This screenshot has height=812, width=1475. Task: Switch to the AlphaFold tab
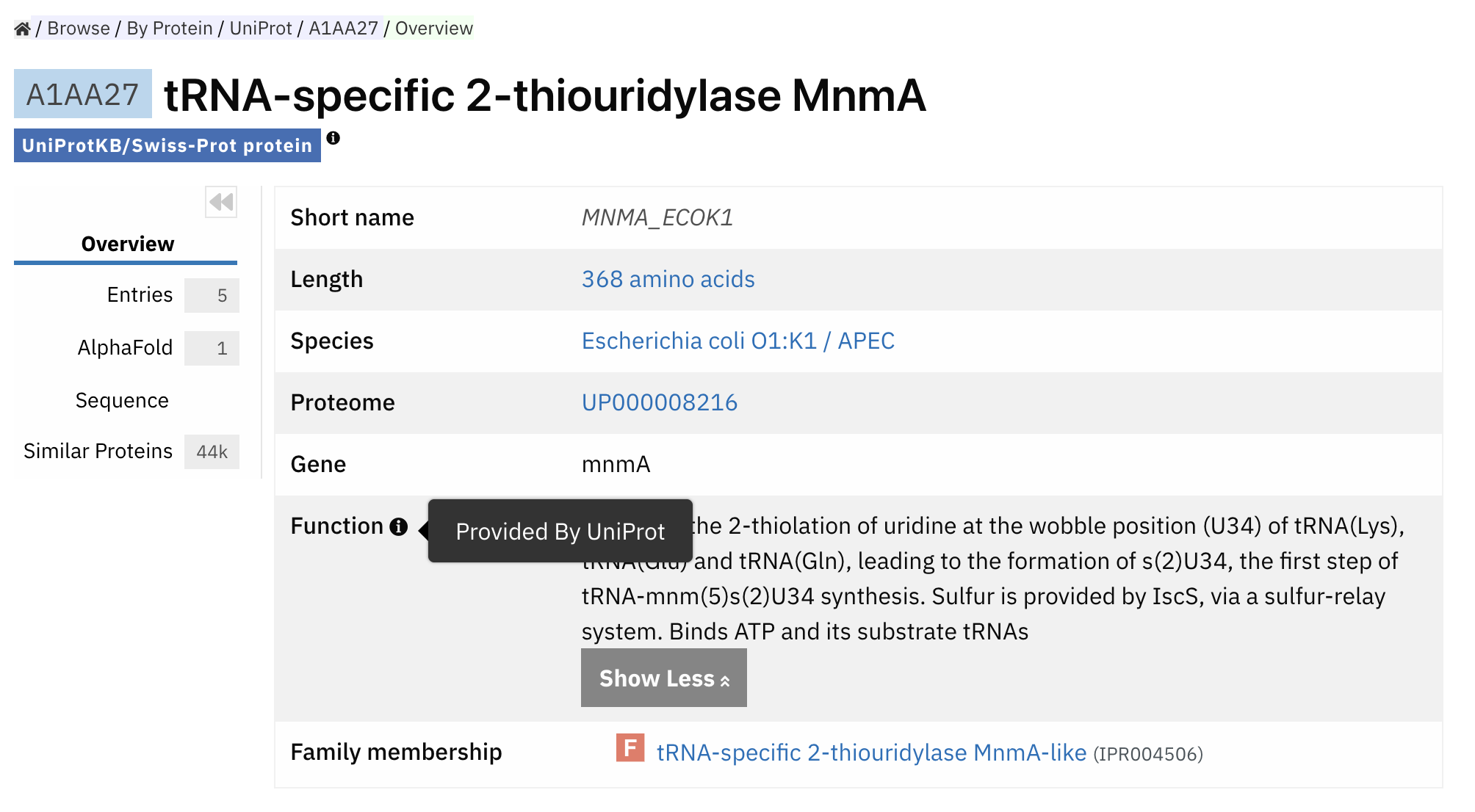point(126,348)
